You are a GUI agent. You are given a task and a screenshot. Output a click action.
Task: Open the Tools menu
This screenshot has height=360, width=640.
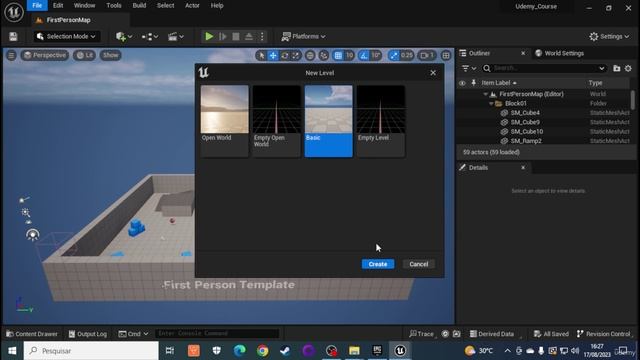click(114, 6)
